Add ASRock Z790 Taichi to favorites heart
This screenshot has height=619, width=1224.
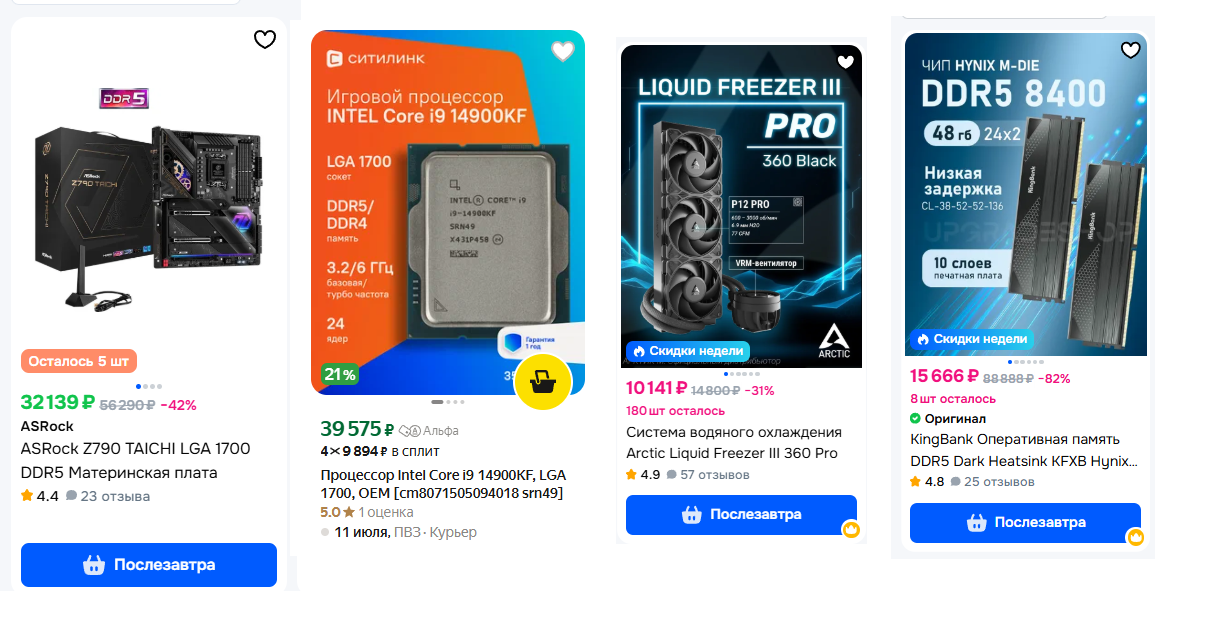(264, 40)
